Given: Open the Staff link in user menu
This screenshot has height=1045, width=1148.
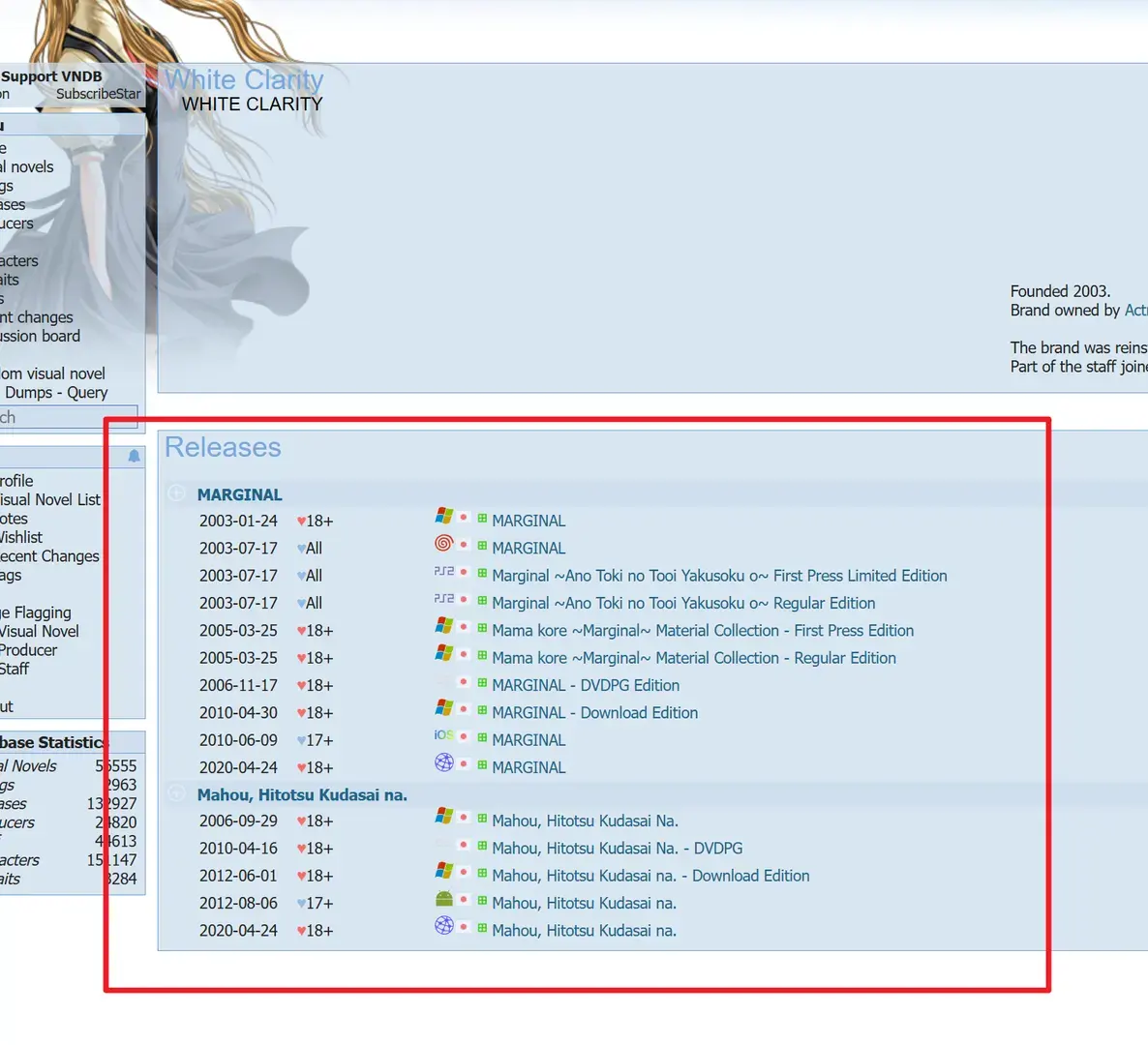Looking at the screenshot, I should coord(15,669).
